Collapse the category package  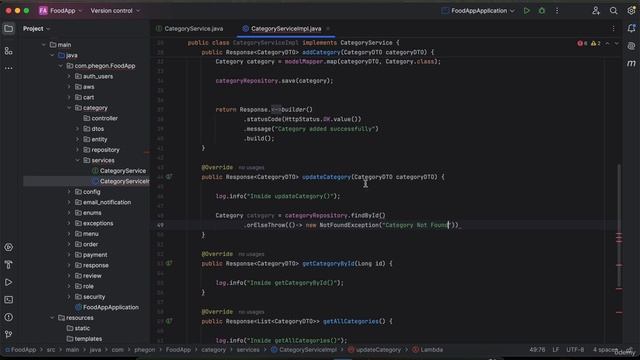(69, 108)
